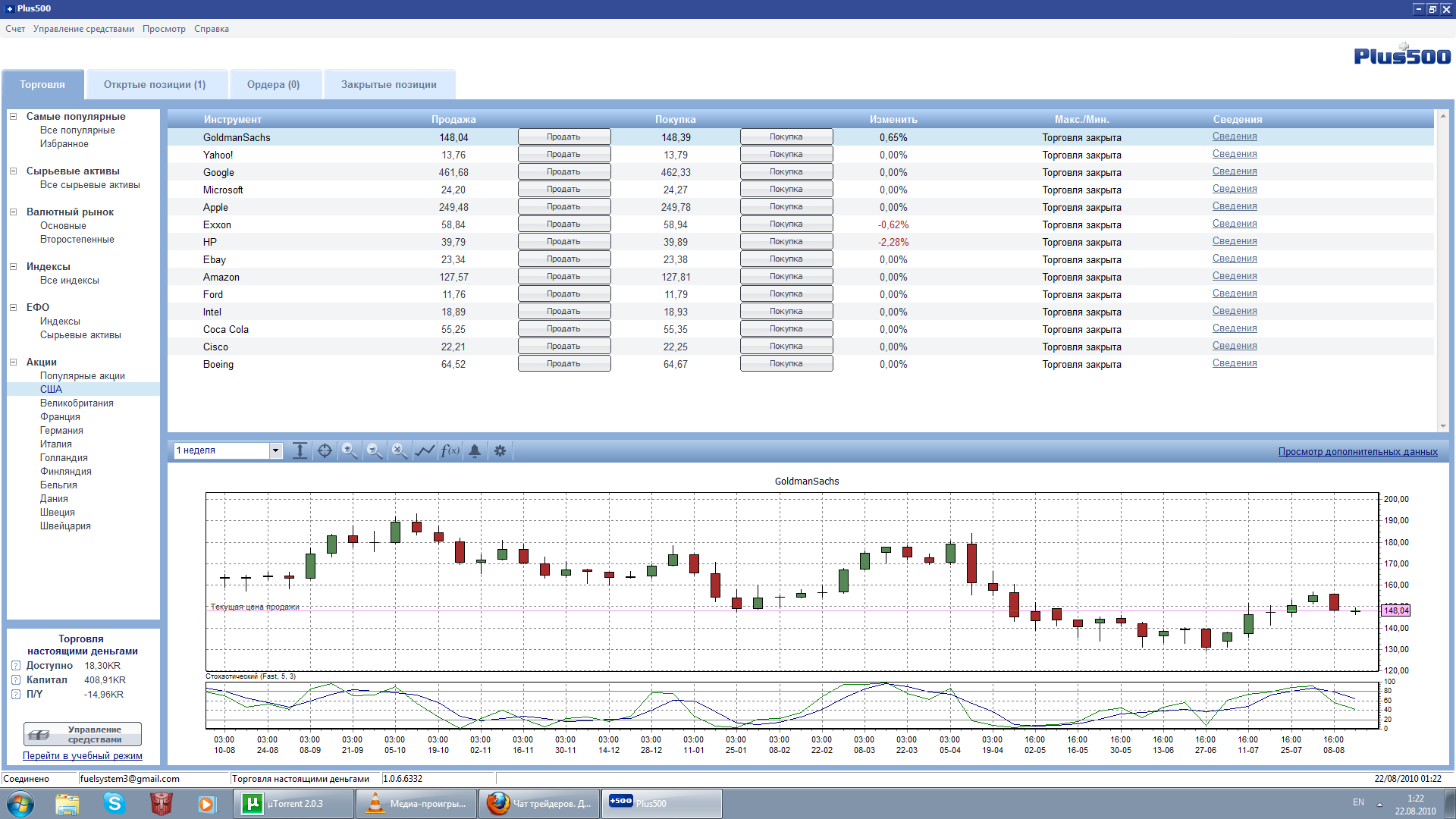Screen dimensions: 1456x819
Task: Click the crosshair tool in chart toolbar
Action: (325, 451)
